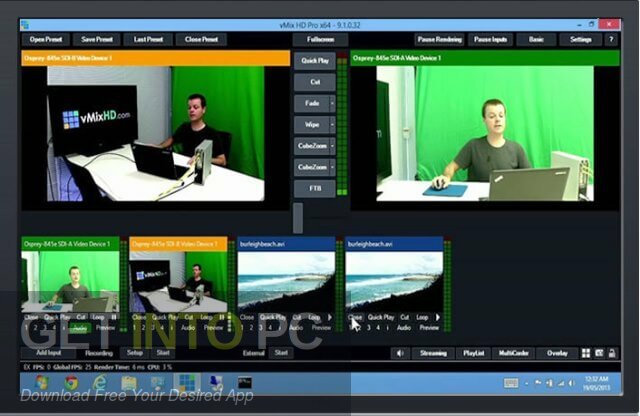Click Open Preset
The height and width of the screenshot is (416, 640).
[x=46, y=40]
